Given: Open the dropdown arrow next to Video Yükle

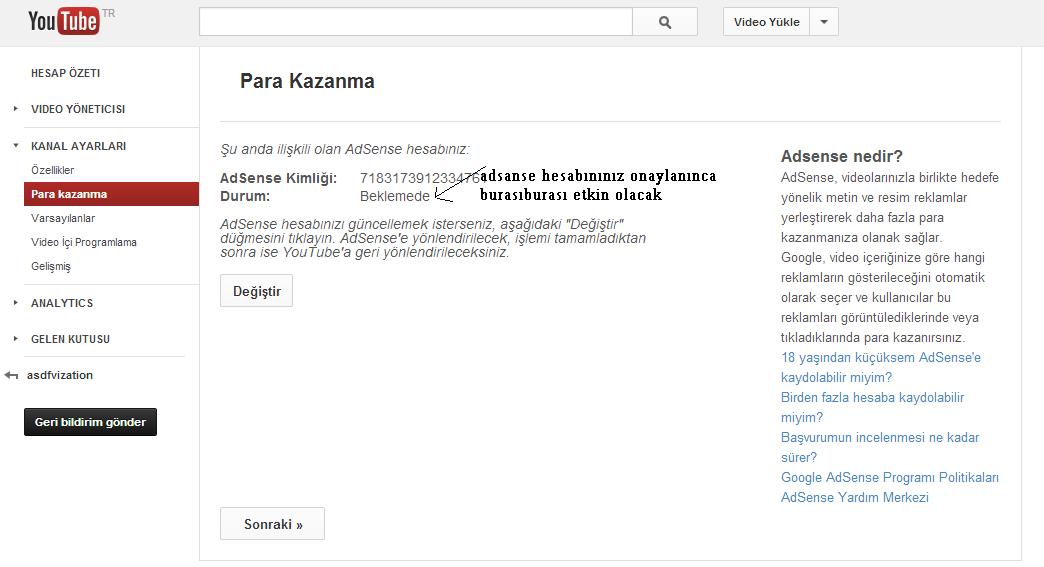Looking at the screenshot, I should click(x=824, y=22).
